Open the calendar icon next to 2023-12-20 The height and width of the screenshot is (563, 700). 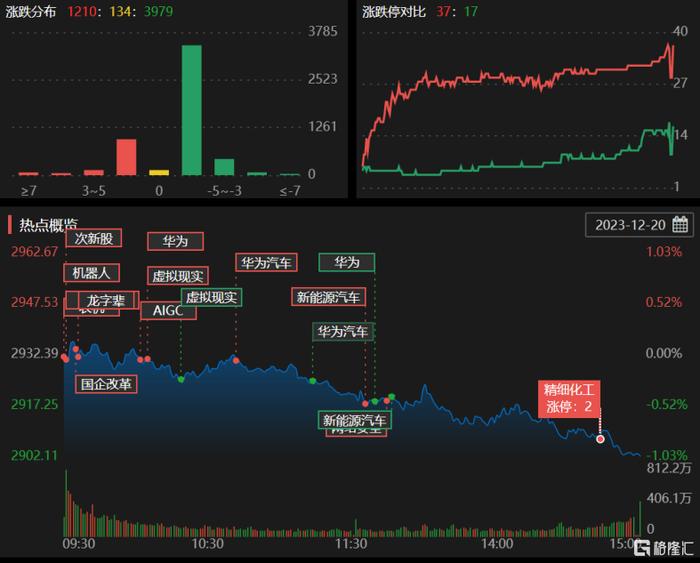click(680, 224)
